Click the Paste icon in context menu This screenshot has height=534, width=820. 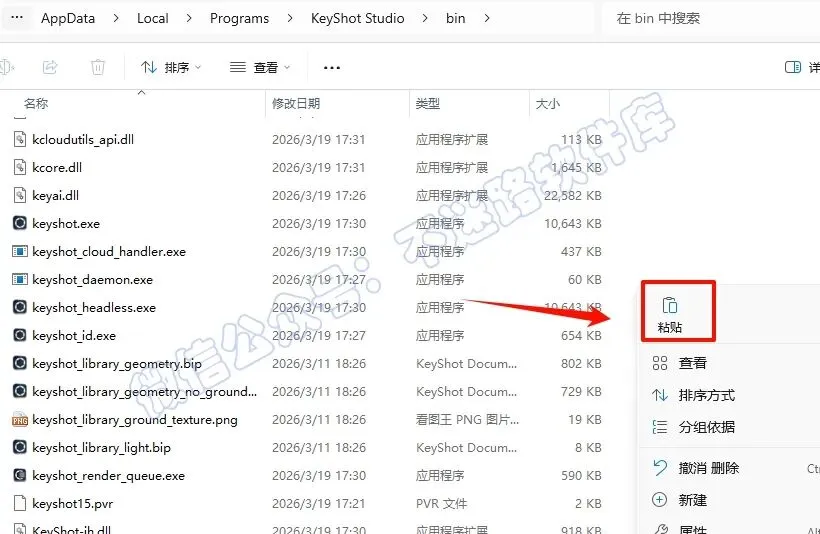670,305
